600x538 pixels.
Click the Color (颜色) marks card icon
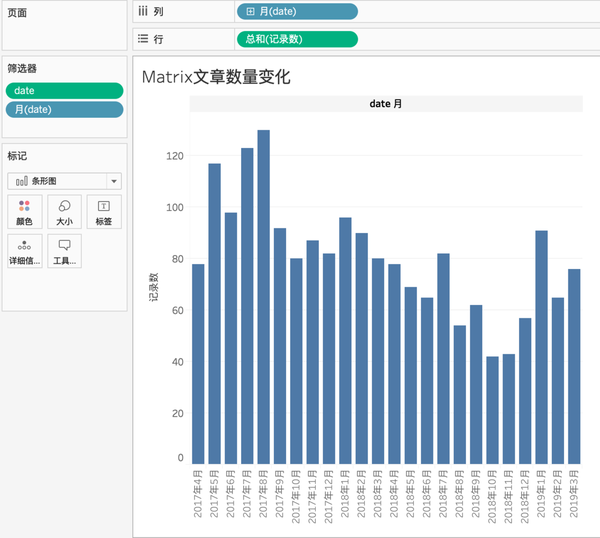point(24,212)
